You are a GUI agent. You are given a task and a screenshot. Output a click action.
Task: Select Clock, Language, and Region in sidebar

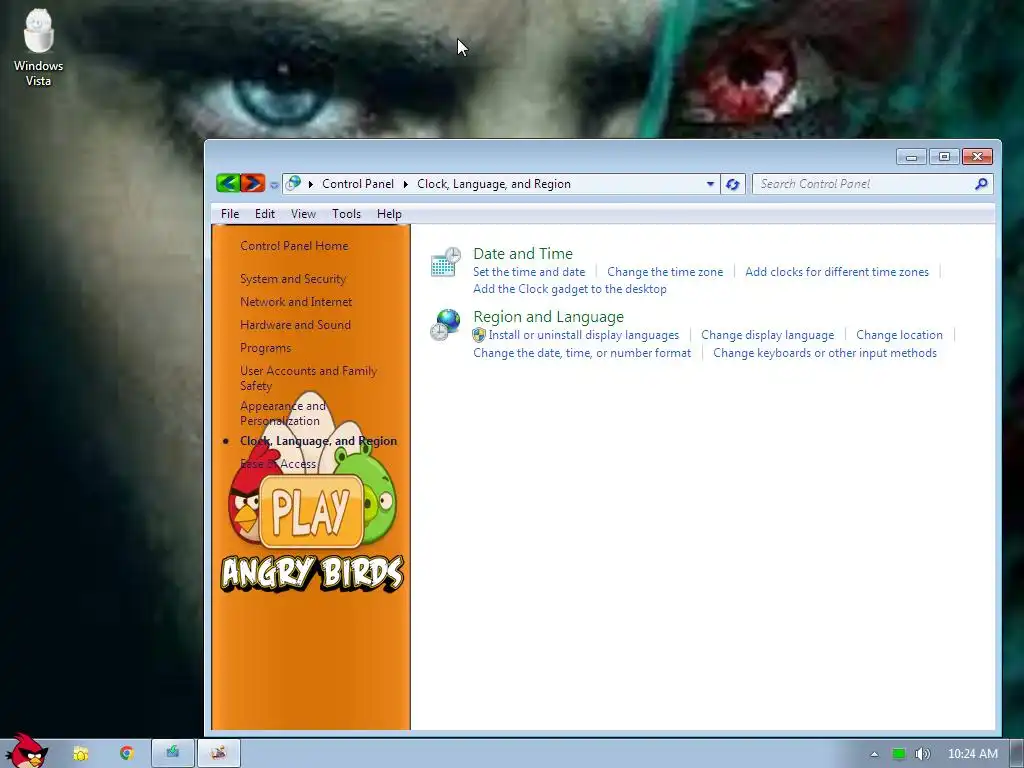318,441
